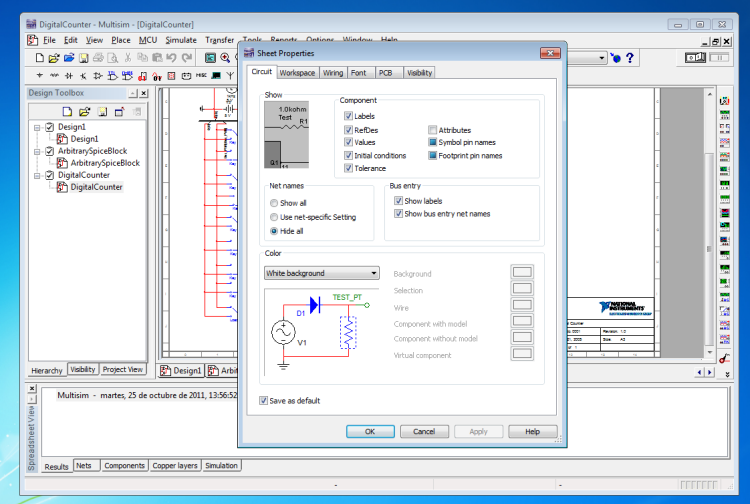Open the White background color scheme dropdown
The image size is (750, 504).
321,273
